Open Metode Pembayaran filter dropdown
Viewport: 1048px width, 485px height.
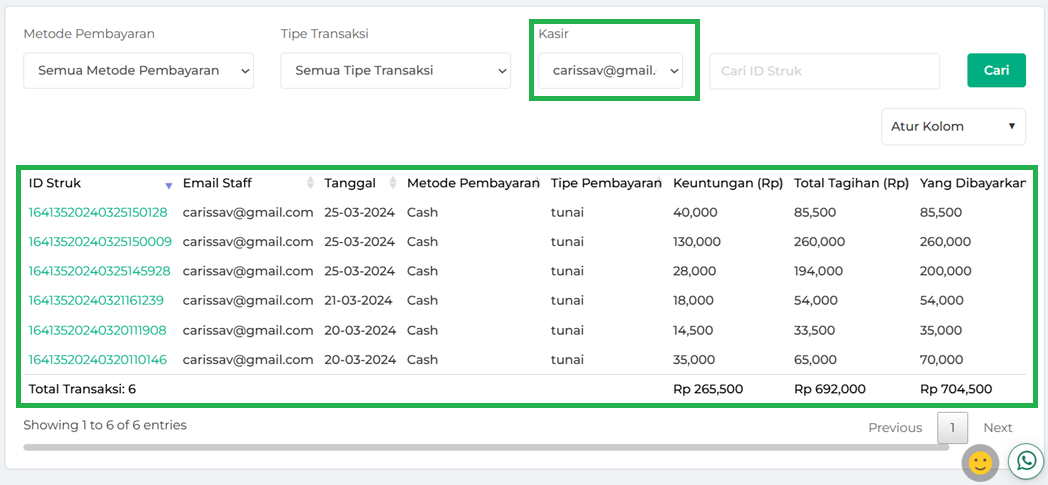(138, 71)
